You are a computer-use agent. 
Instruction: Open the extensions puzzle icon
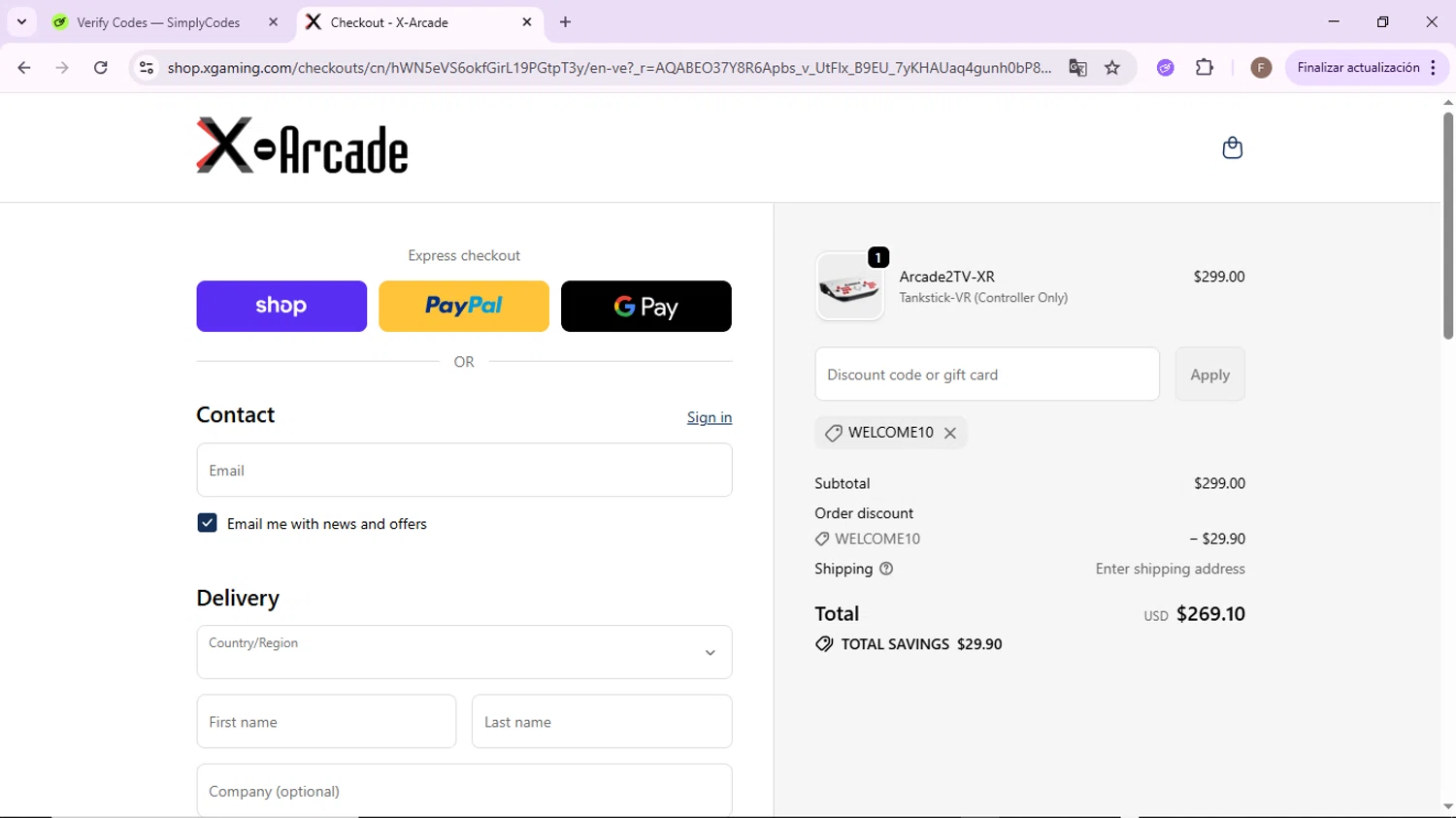coord(1205,67)
